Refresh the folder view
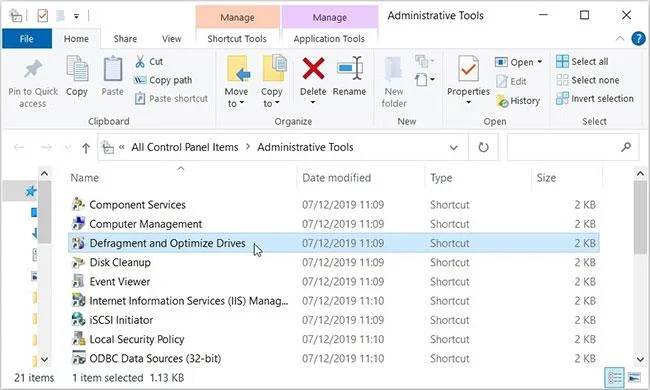Viewport: 650px width, 390px height. tap(483, 147)
